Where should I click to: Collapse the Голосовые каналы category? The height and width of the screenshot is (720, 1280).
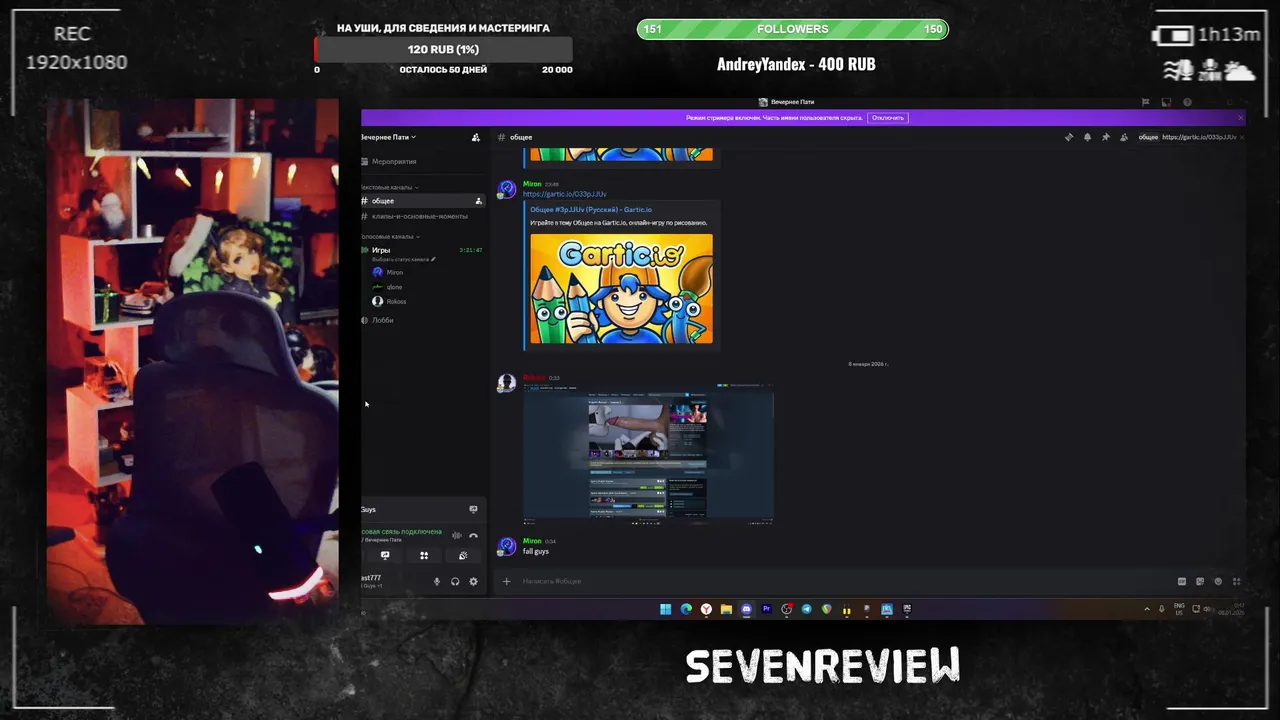[x=390, y=236]
